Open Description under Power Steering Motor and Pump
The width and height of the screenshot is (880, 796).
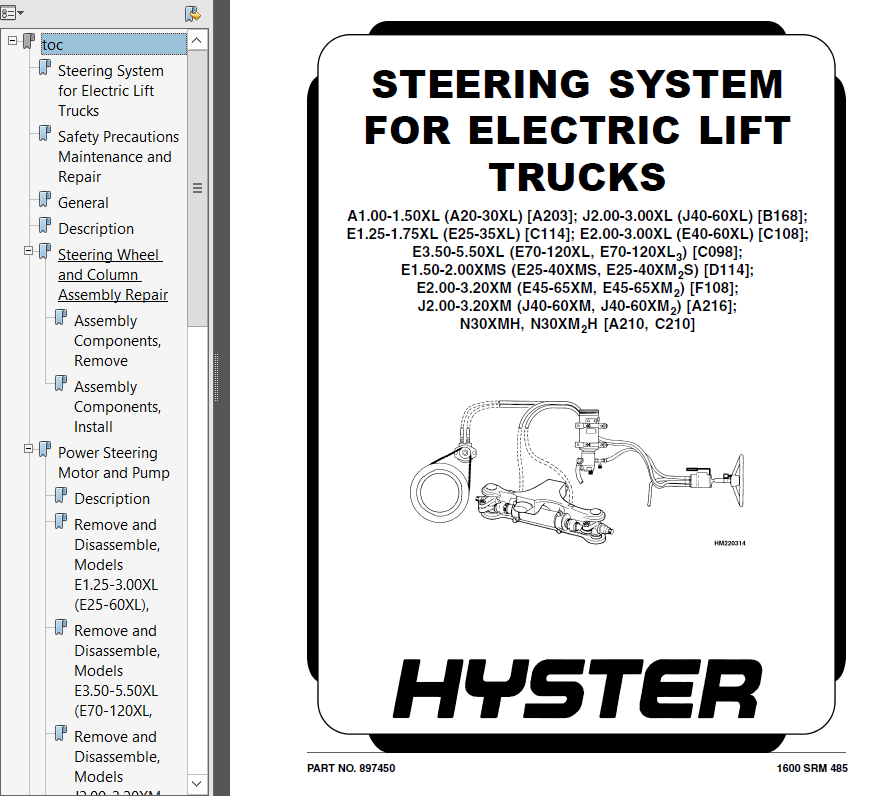click(x=112, y=498)
